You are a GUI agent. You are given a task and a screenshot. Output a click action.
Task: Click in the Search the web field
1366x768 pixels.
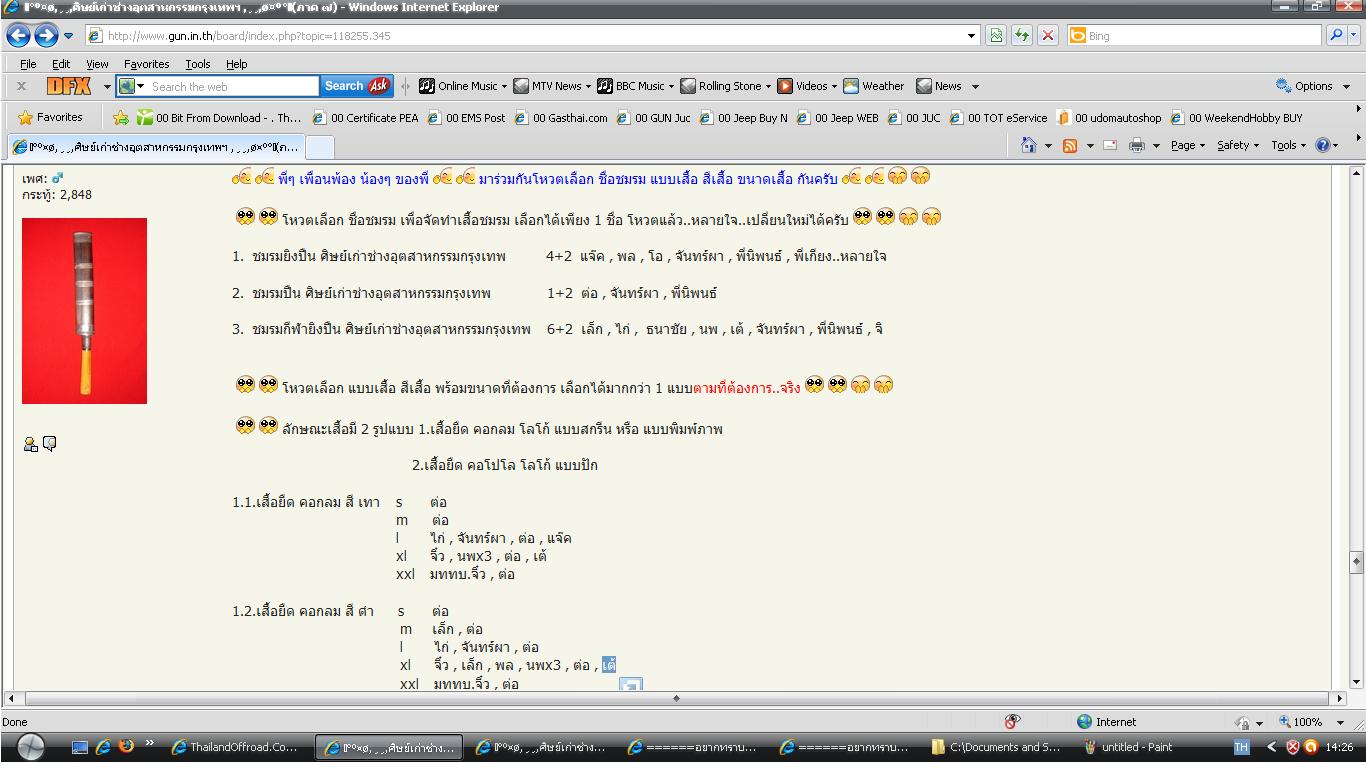coord(232,87)
